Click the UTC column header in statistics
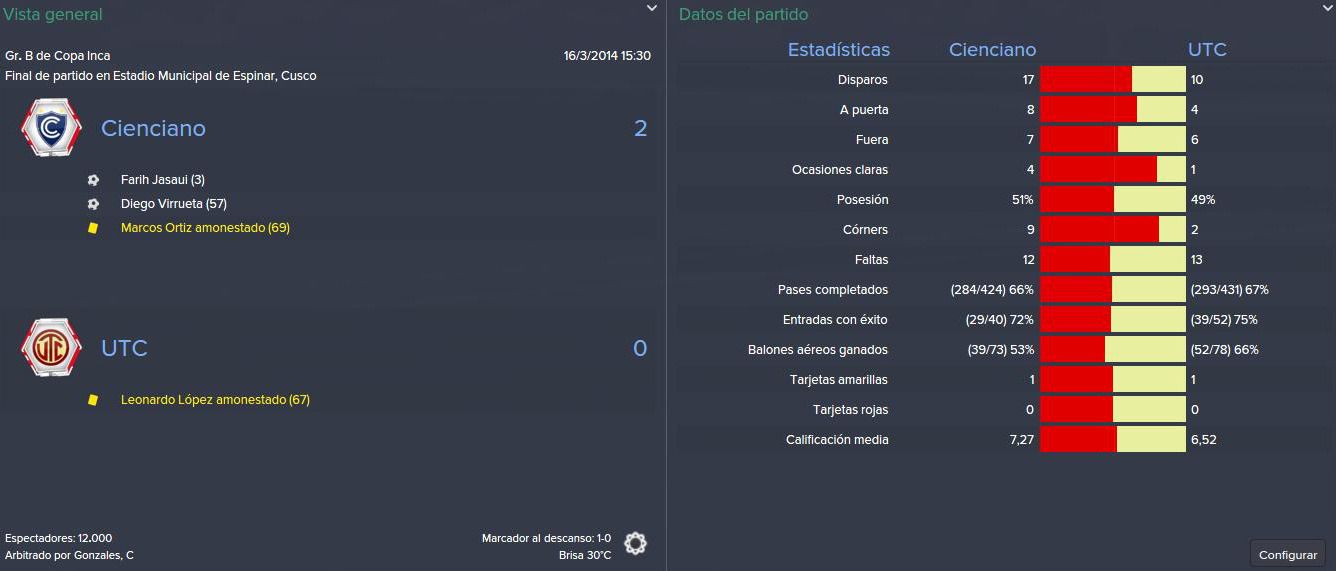Image resolution: width=1336 pixels, height=571 pixels. (1207, 50)
